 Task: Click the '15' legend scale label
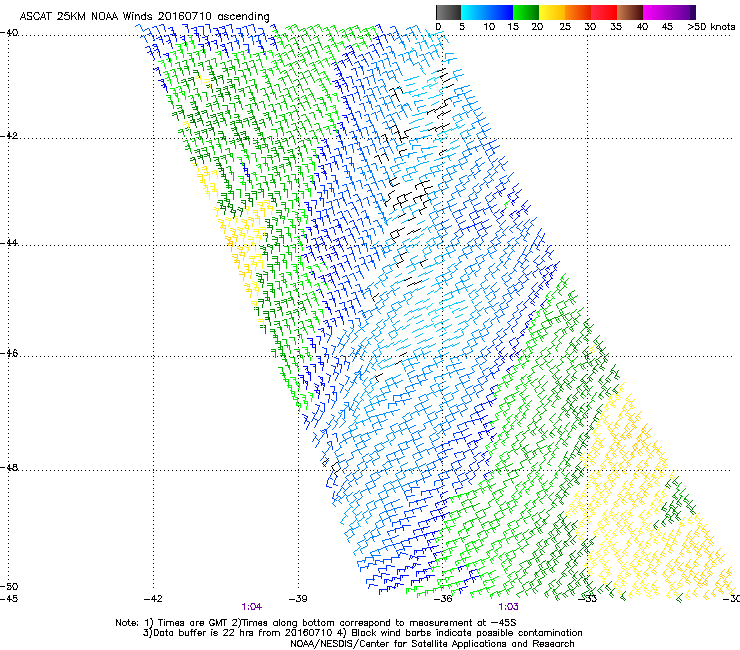point(513,27)
